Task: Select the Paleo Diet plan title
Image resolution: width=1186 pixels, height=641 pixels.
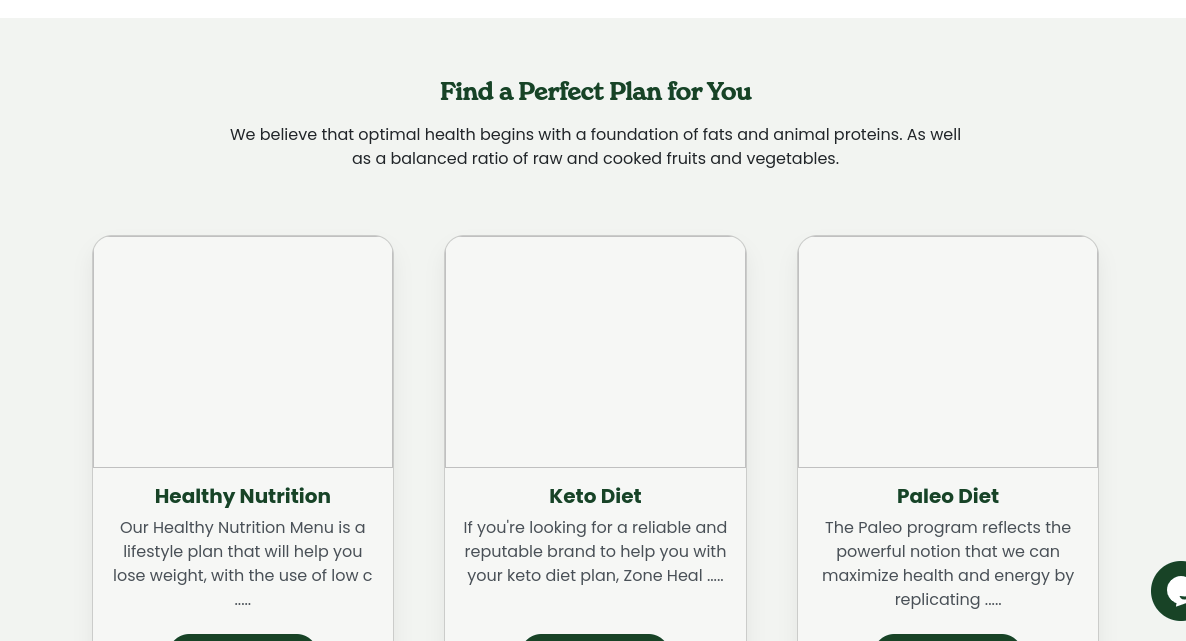Action: click(x=947, y=496)
